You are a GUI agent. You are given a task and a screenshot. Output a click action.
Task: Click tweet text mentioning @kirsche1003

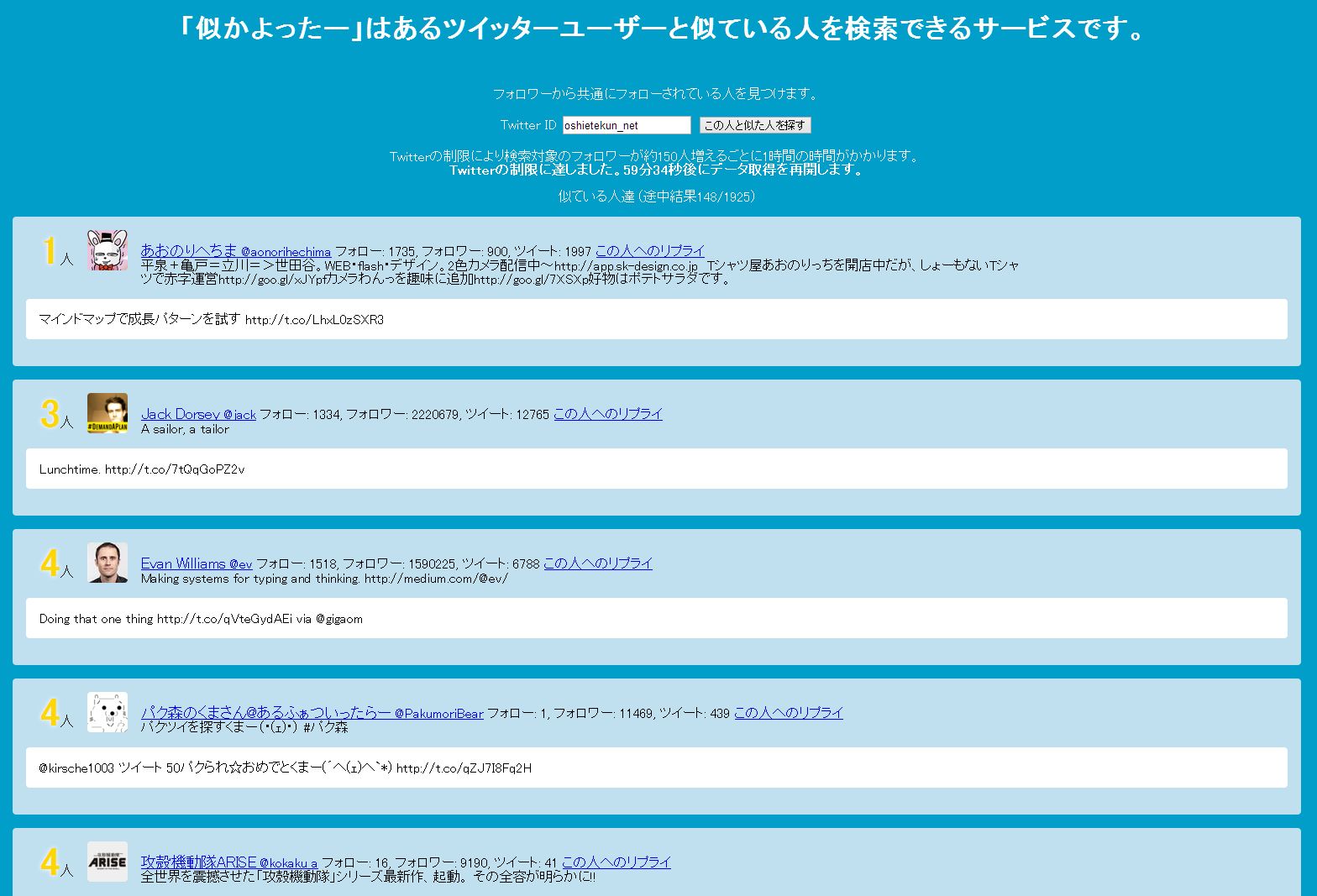[x=286, y=768]
